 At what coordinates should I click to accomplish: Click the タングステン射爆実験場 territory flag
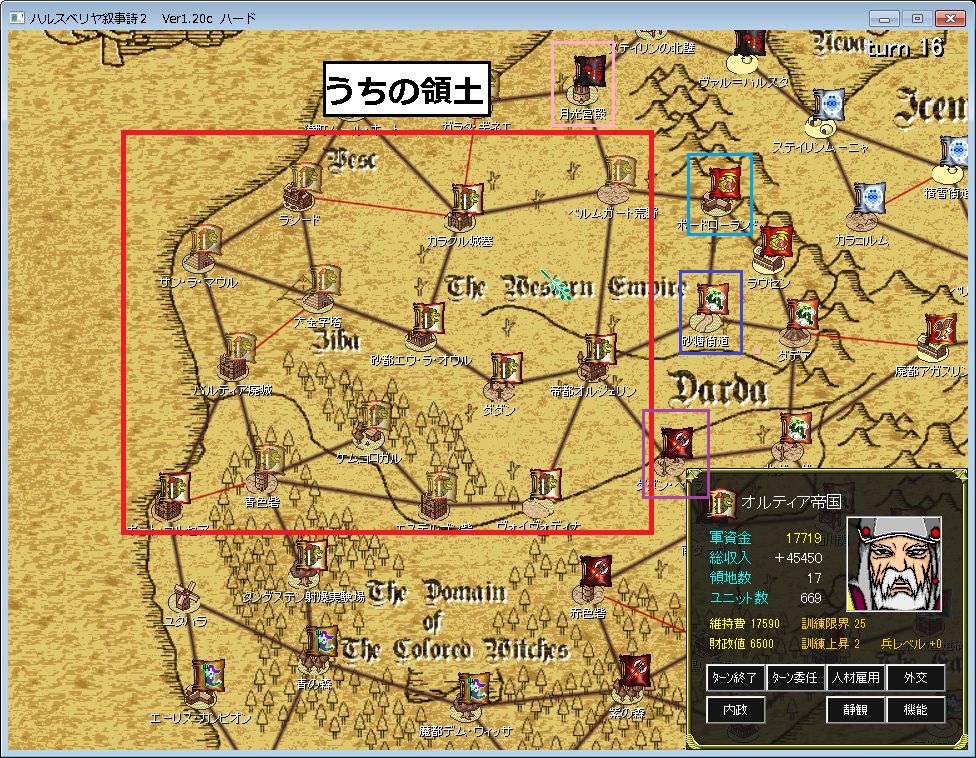click(311, 555)
